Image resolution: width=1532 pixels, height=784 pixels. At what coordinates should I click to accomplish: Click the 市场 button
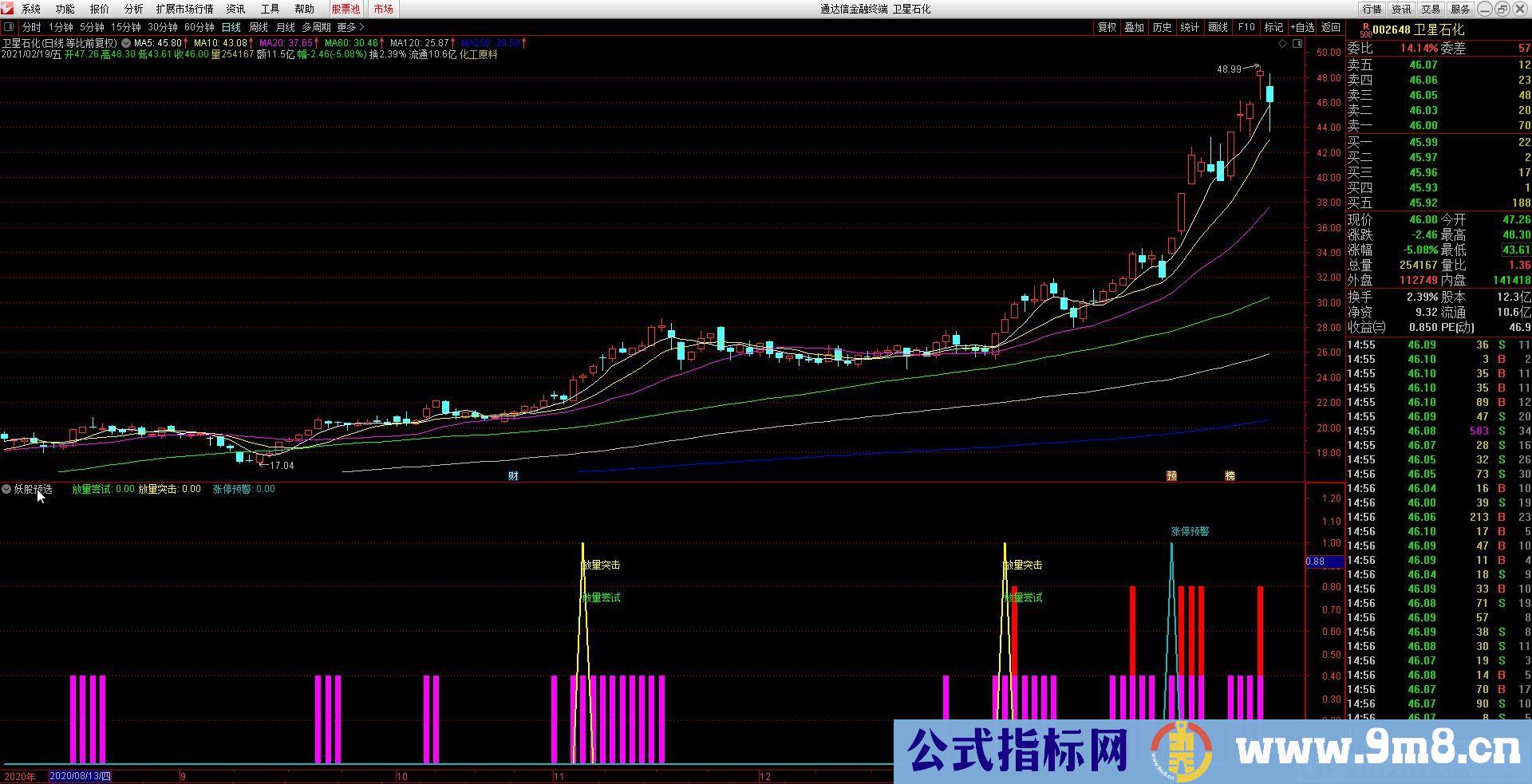tap(383, 9)
